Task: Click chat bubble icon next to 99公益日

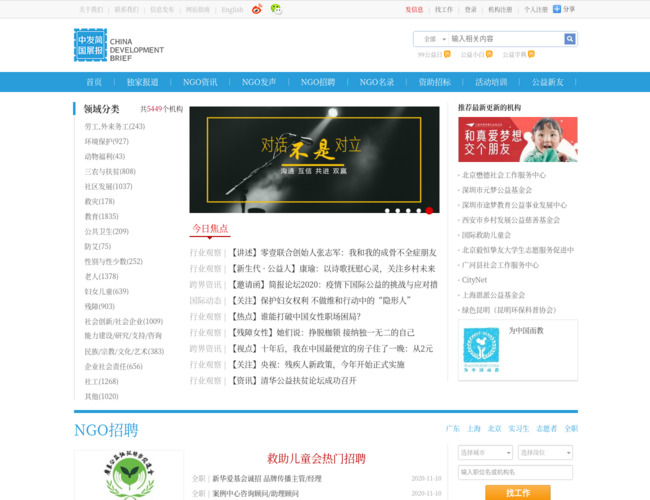Action: pos(447,54)
